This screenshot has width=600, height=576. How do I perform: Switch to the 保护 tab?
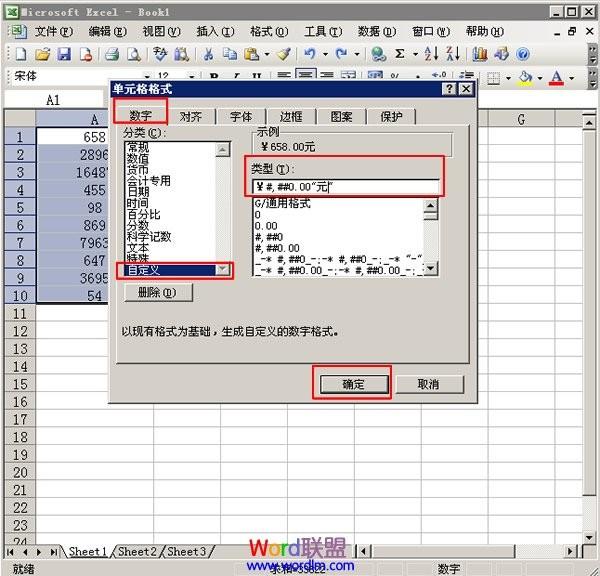click(x=391, y=117)
